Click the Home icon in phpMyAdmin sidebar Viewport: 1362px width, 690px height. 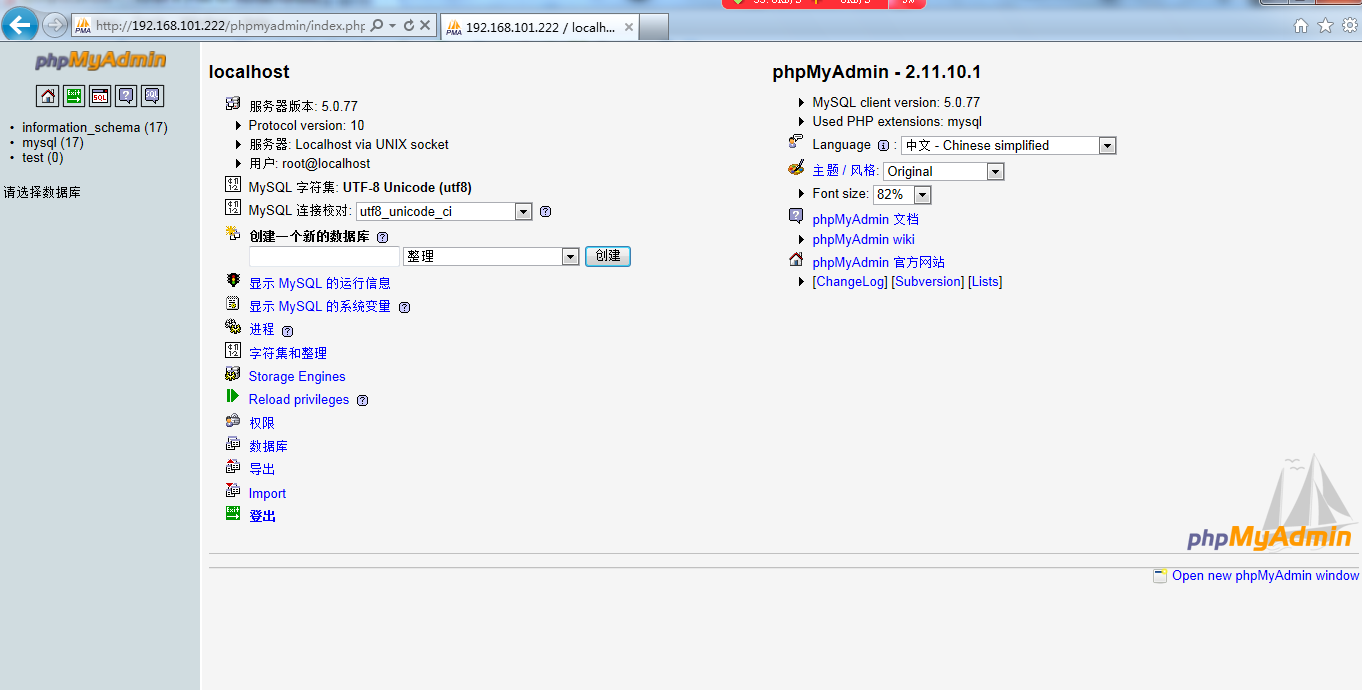[47, 96]
